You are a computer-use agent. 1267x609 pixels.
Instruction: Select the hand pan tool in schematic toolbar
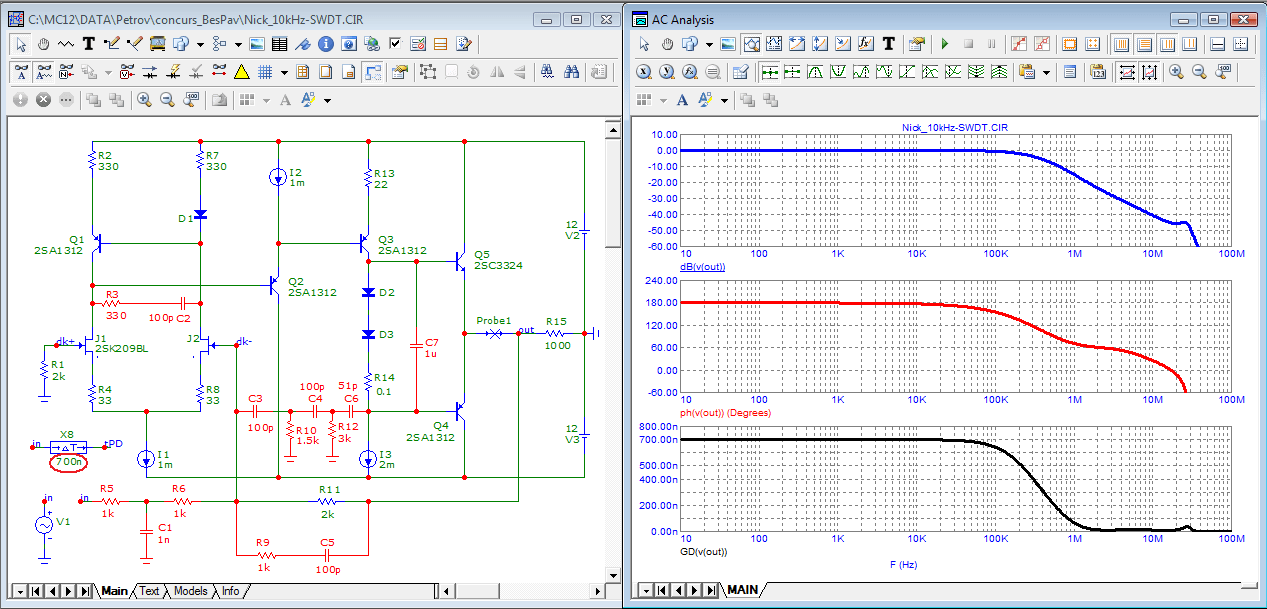tap(44, 44)
